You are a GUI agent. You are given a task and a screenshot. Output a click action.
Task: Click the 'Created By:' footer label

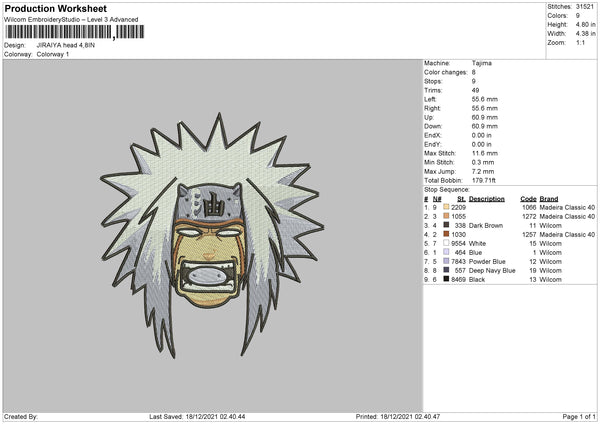21,417
